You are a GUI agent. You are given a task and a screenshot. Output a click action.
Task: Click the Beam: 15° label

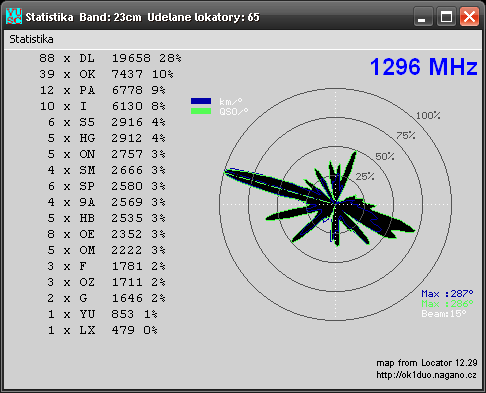tap(444, 314)
